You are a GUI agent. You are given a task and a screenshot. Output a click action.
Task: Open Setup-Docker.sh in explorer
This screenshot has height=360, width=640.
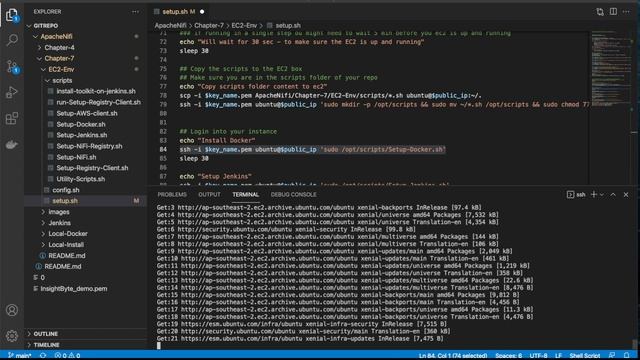pyautogui.click(x=81, y=124)
